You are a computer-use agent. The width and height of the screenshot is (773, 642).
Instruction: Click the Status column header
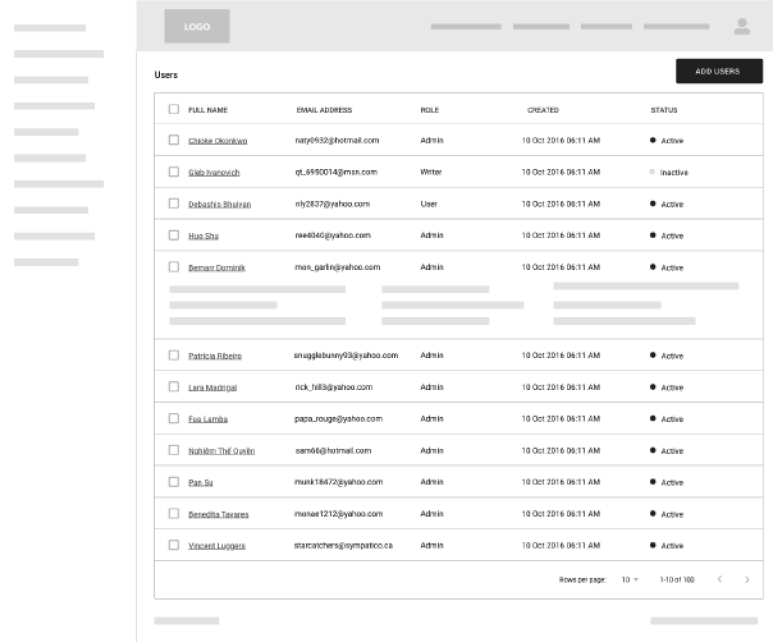663,110
